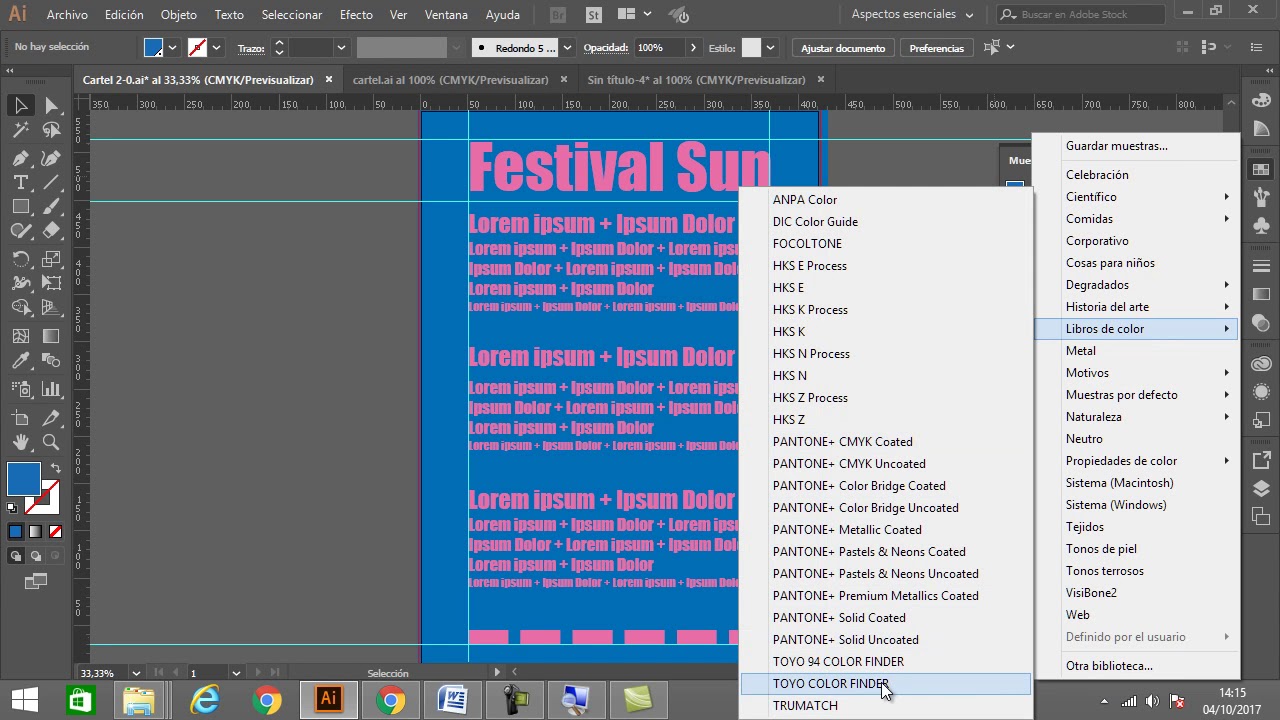Open artboard number dropdown
Viewport: 1280px width, 720px height.
236,673
